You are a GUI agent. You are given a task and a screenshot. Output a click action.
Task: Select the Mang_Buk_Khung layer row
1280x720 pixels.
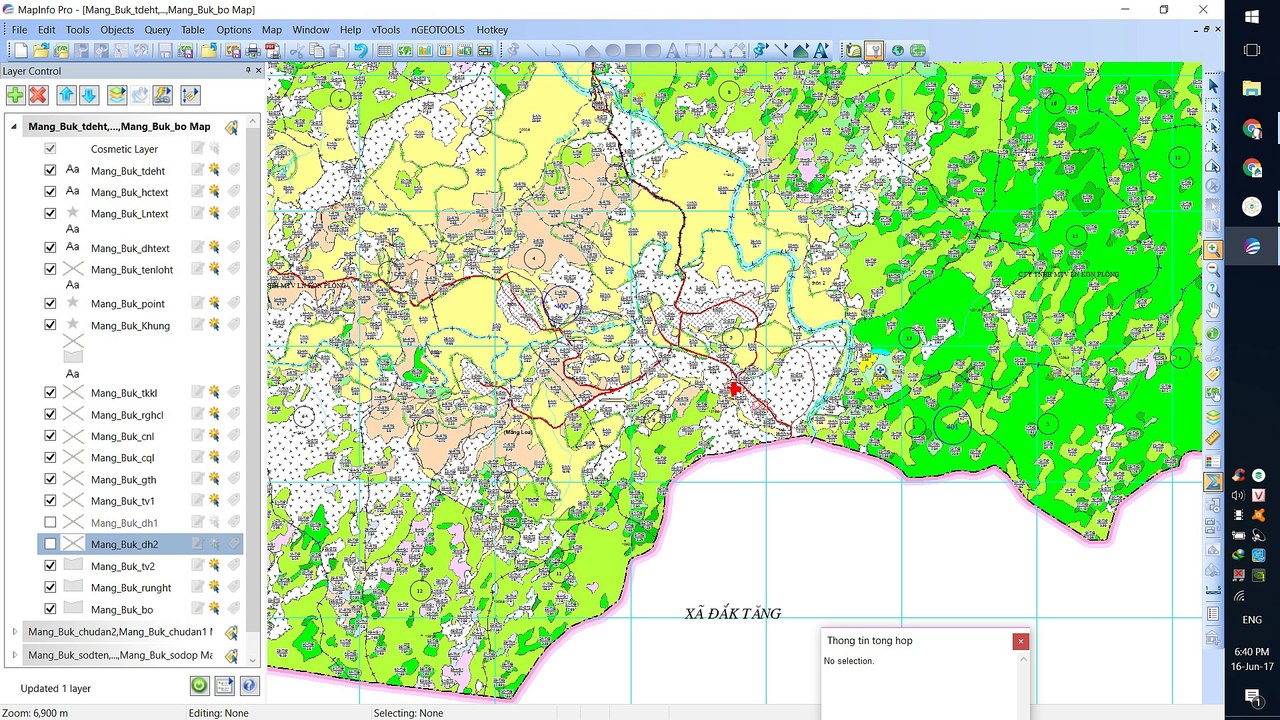[140, 325]
